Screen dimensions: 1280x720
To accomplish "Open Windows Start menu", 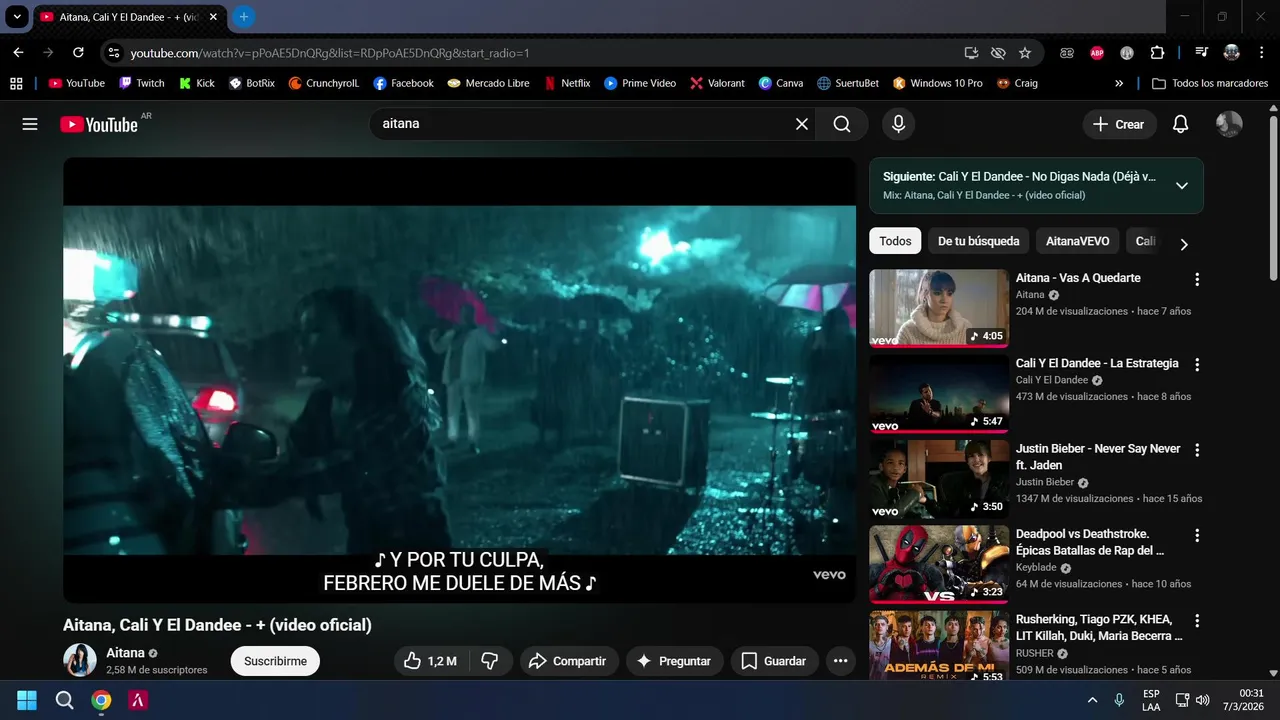I will pos(27,700).
